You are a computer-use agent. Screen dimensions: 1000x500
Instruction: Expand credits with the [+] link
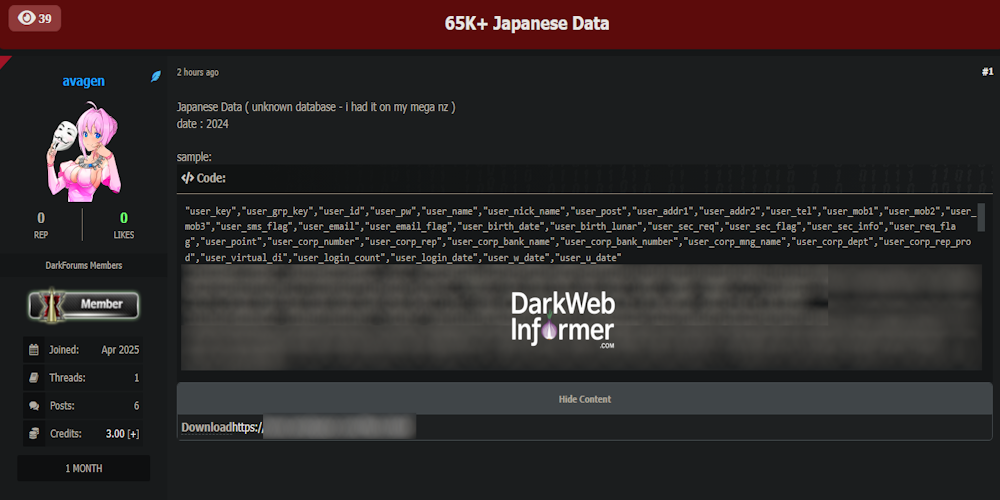tap(133, 434)
